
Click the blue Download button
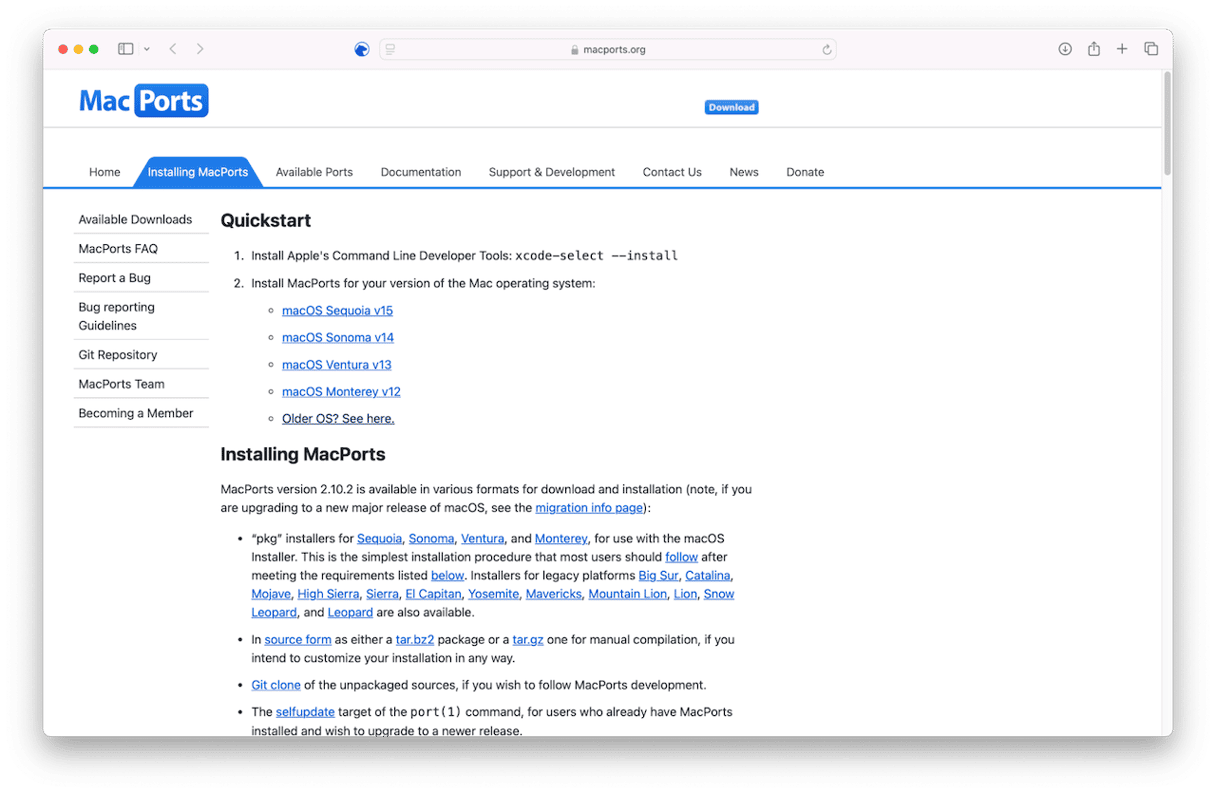coord(731,107)
